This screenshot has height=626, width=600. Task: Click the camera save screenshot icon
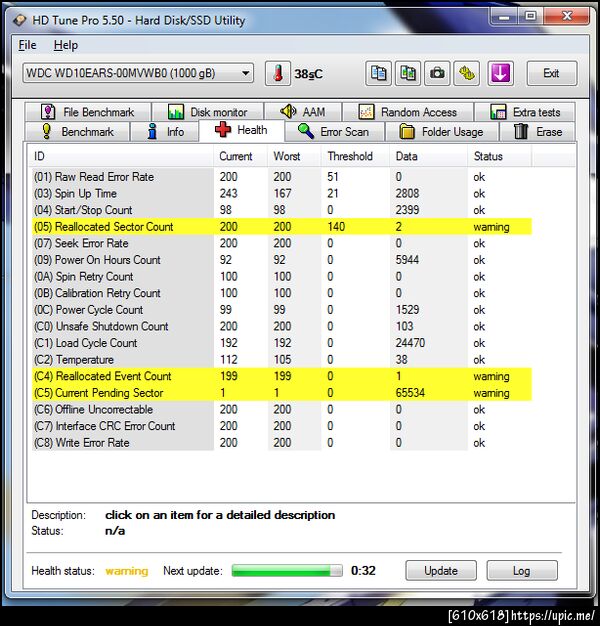pos(437,73)
